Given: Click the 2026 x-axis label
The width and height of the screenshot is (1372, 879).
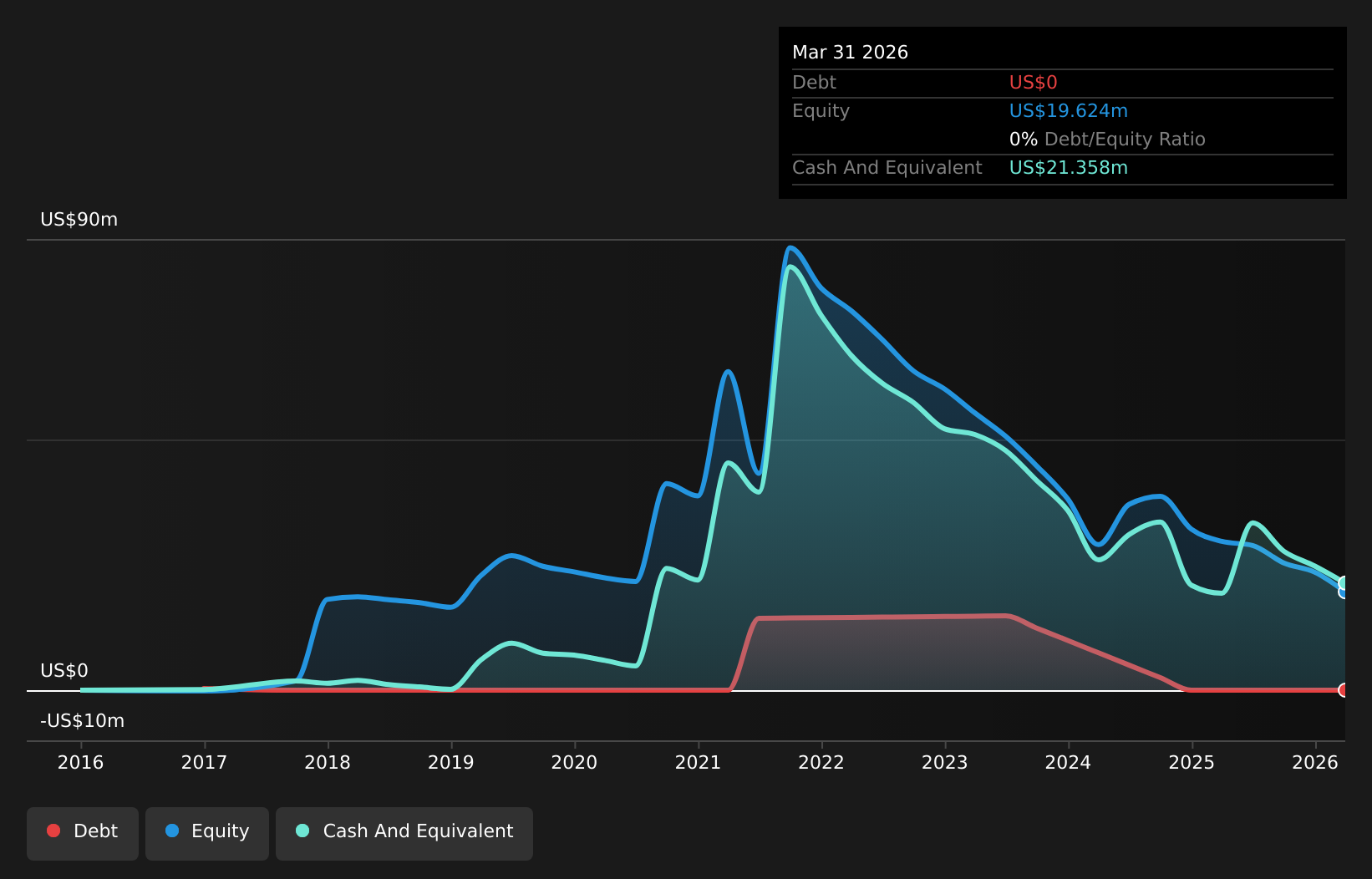Looking at the screenshot, I should pyautogui.click(x=1315, y=762).
